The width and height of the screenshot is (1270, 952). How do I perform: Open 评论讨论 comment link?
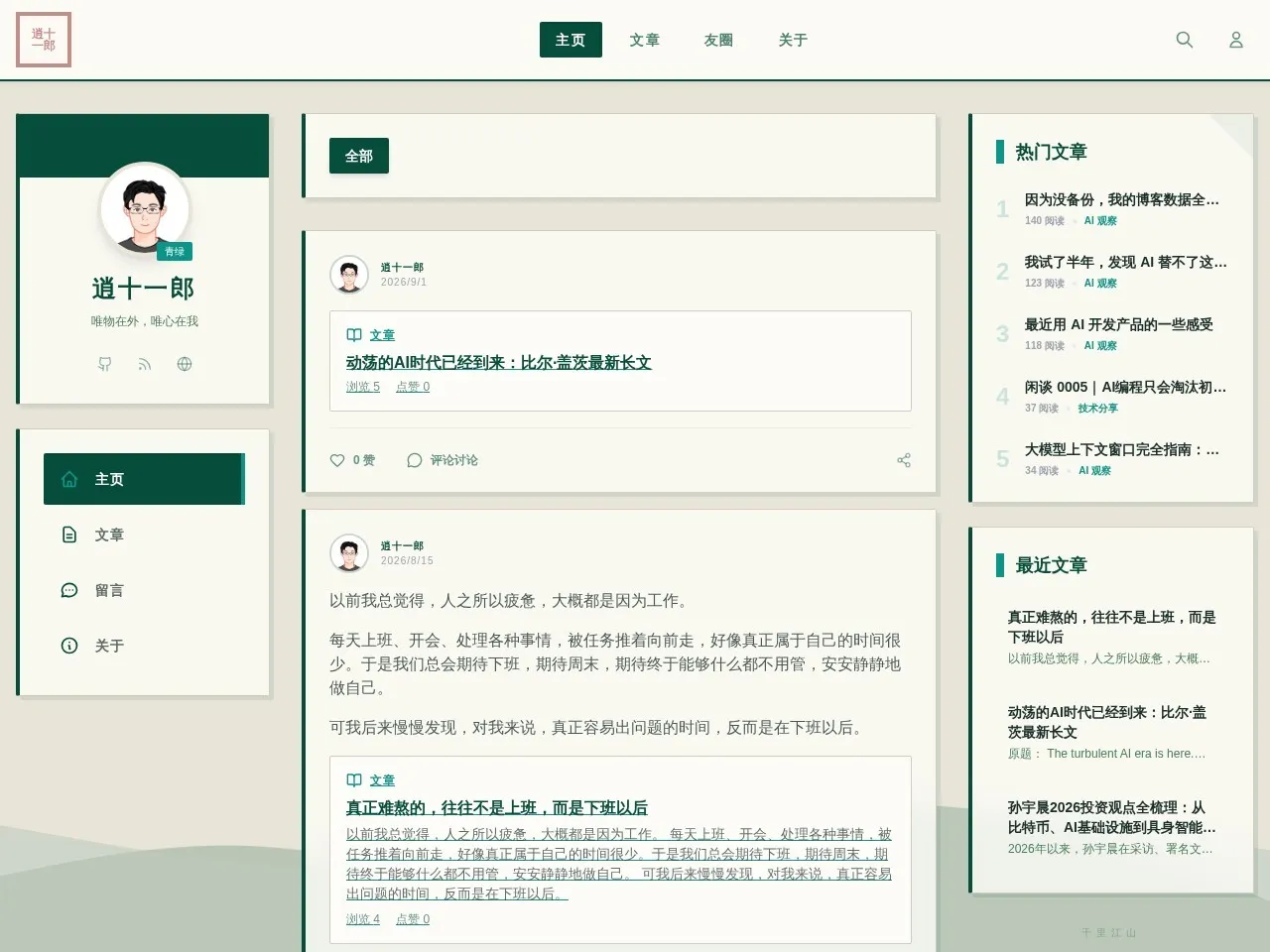(443, 460)
